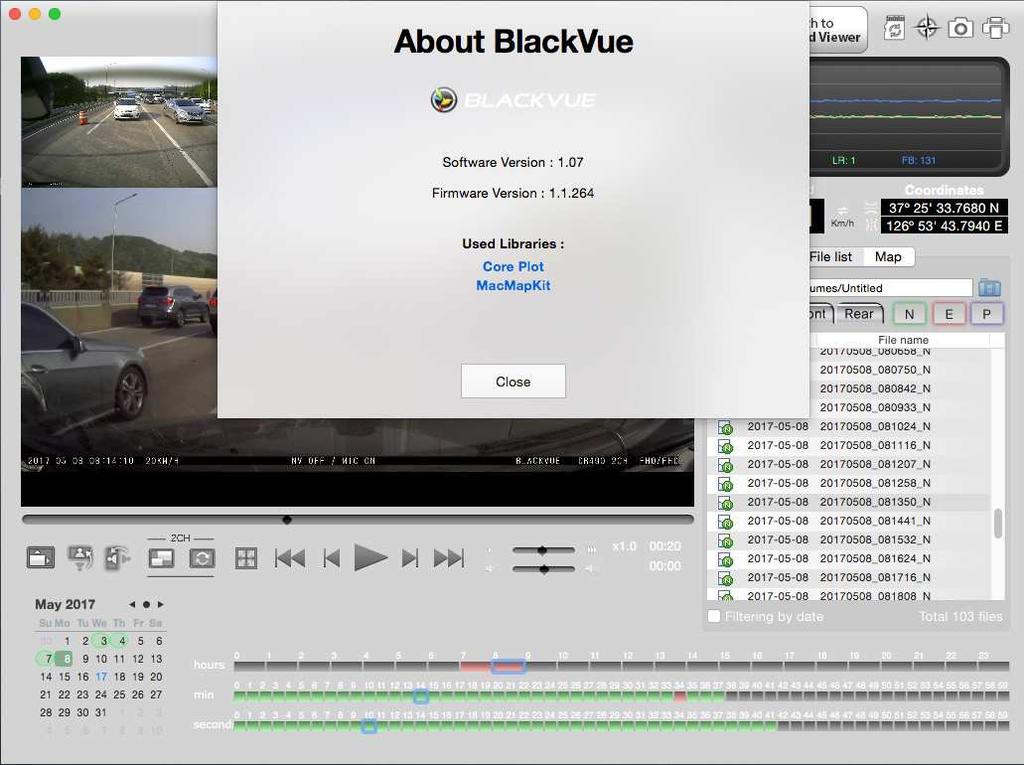Capture a snapshot with the camera icon
This screenshot has width=1024, height=765.
[961, 28]
